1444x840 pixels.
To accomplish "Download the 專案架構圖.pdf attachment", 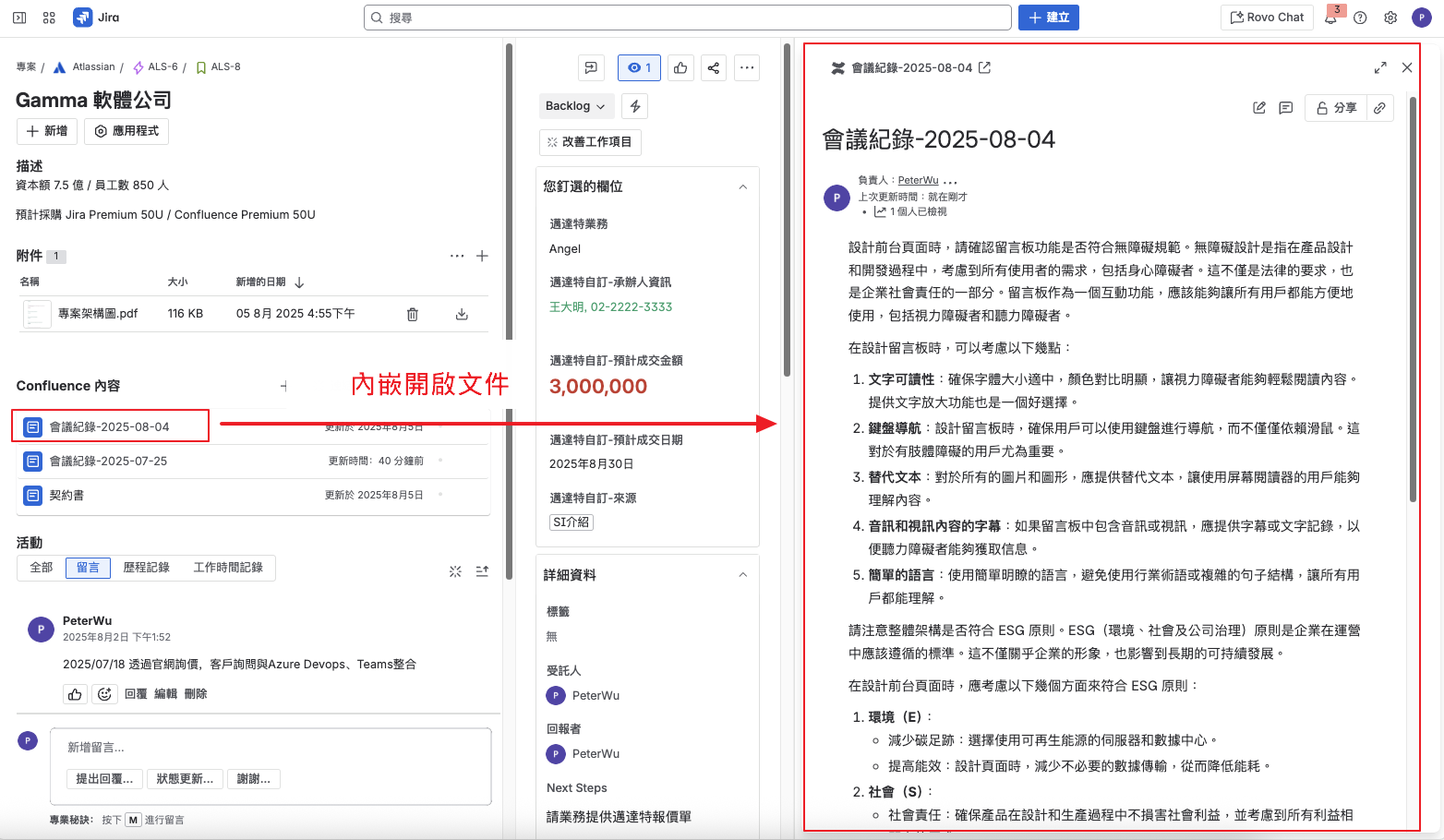I will pyautogui.click(x=462, y=314).
